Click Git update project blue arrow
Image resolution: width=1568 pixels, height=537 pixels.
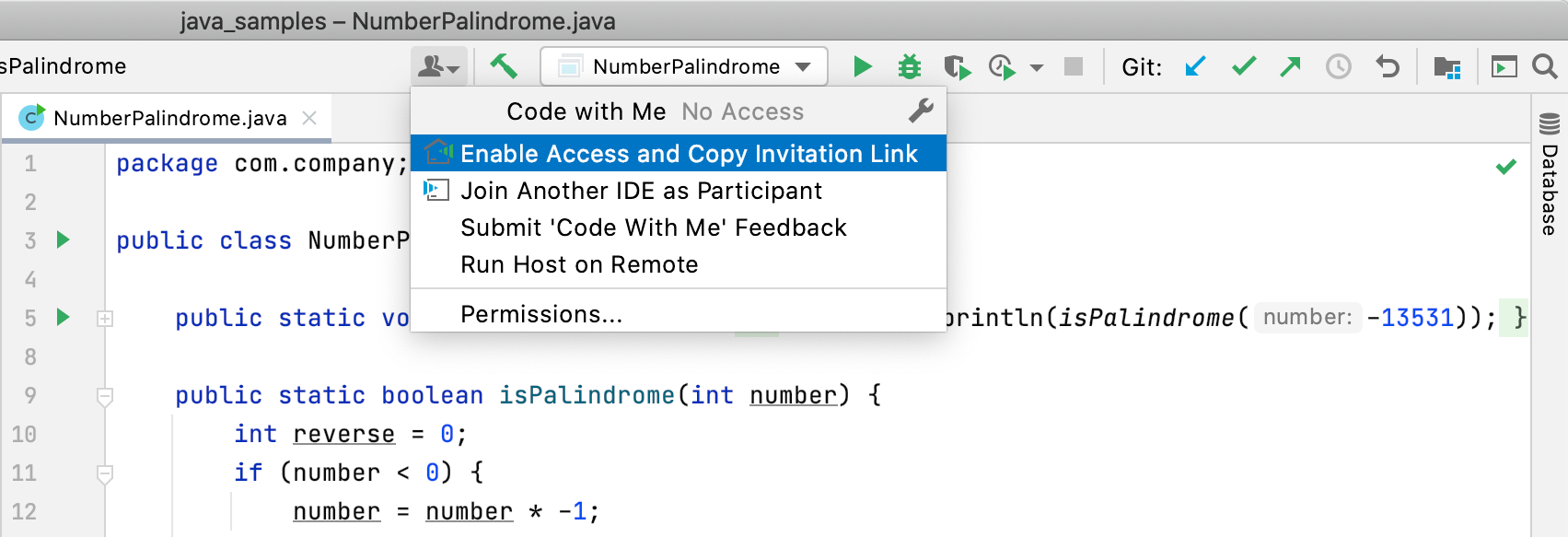pyautogui.click(x=1195, y=66)
